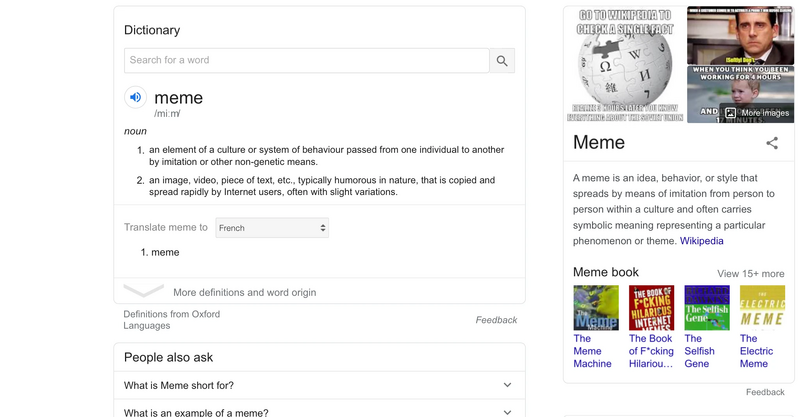Click the share icon beside Meme
Image resolution: width=800 pixels, height=417 pixels.
pos(771,143)
